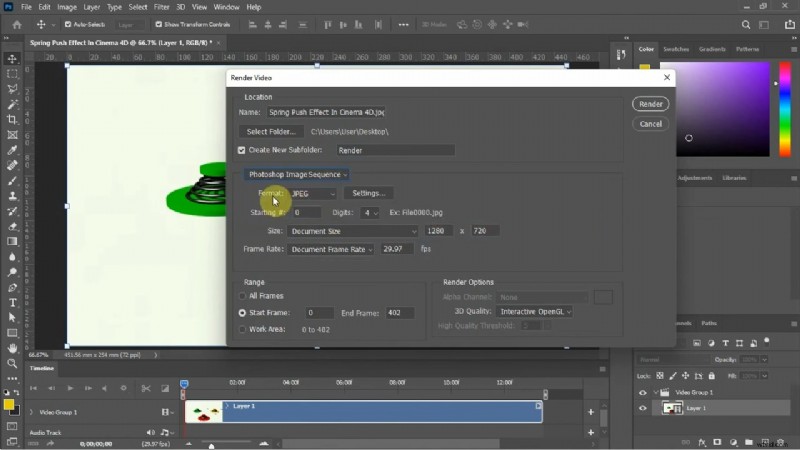The image size is (800, 450).
Task: Open the Format JPEG dropdown
Action: click(313, 194)
